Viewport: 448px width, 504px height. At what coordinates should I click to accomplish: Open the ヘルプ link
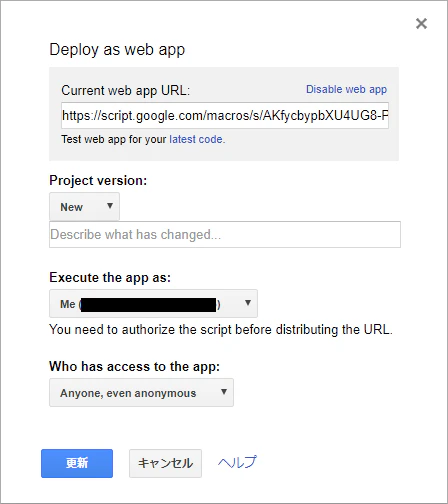tap(237, 462)
